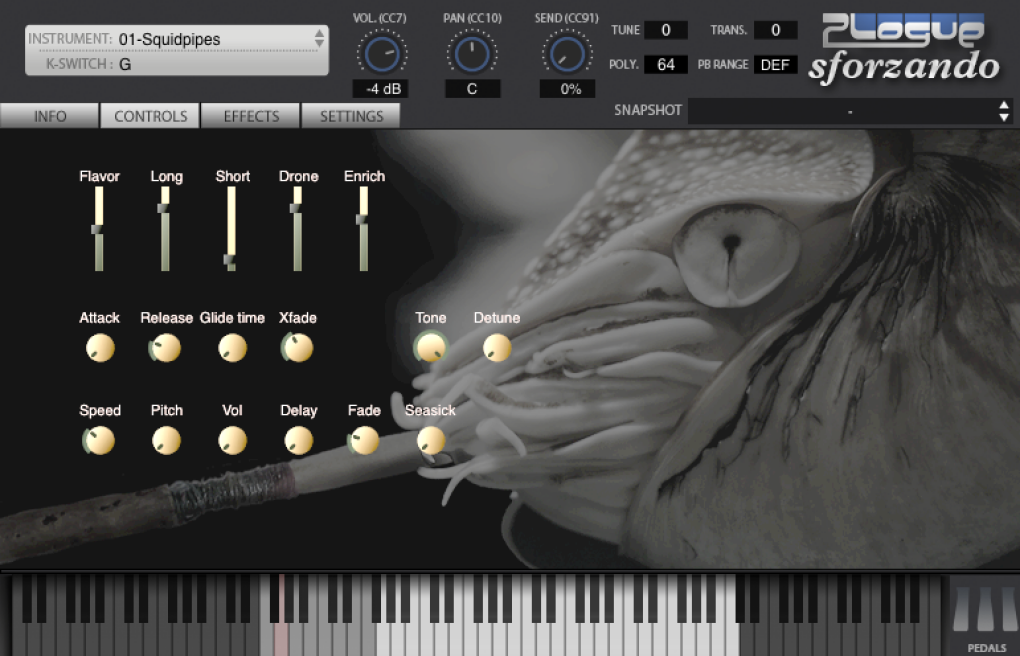Click the K-SWITCH value G

click(125, 64)
